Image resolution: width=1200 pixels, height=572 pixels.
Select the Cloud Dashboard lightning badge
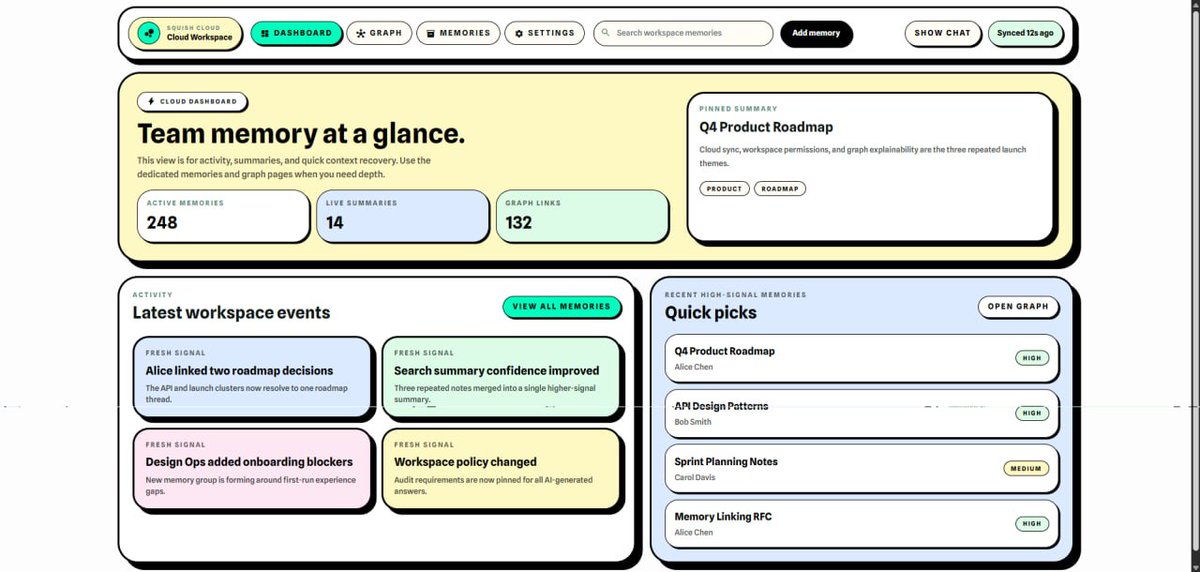point(193,101)
